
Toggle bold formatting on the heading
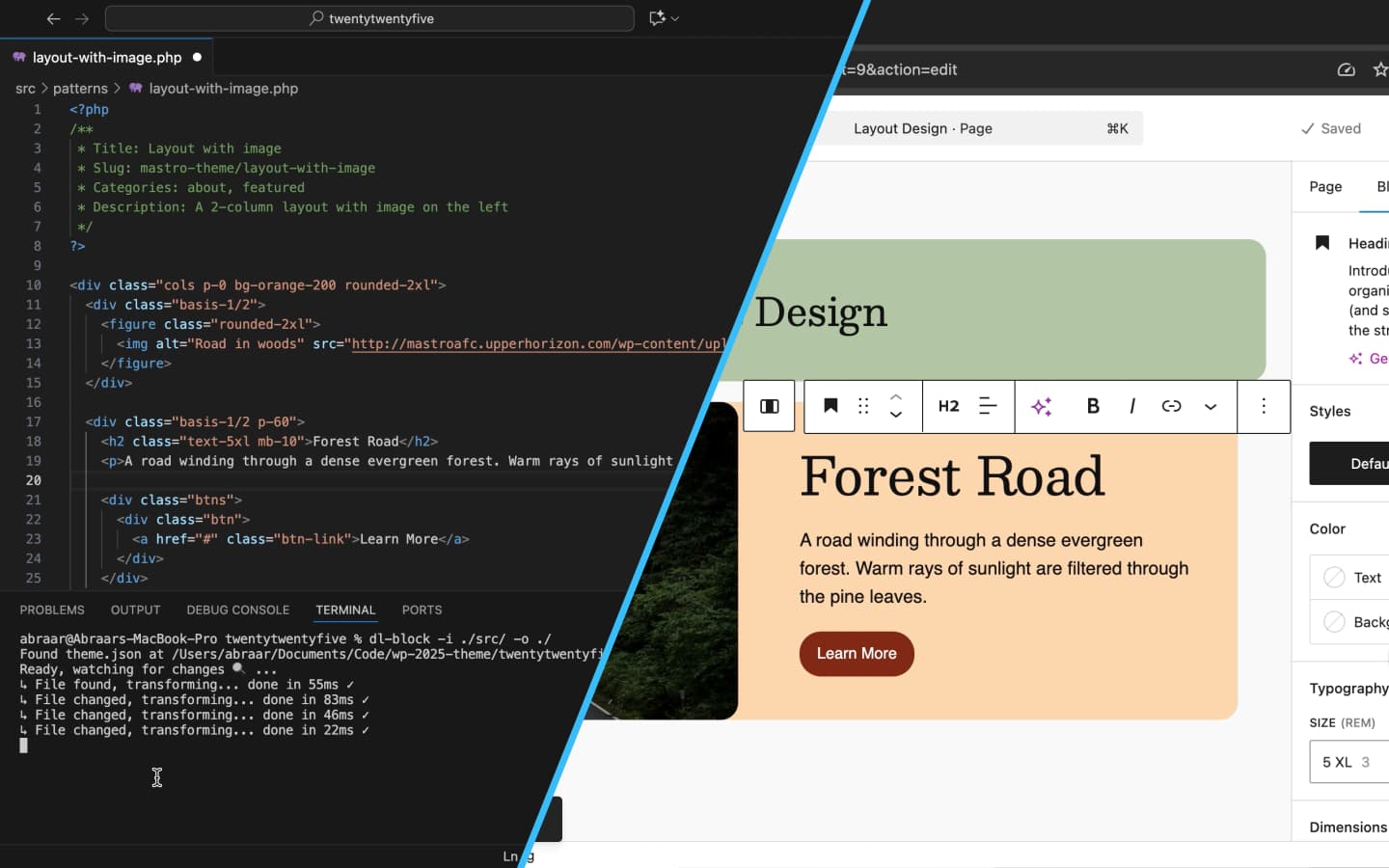[x=1093, y=406]
